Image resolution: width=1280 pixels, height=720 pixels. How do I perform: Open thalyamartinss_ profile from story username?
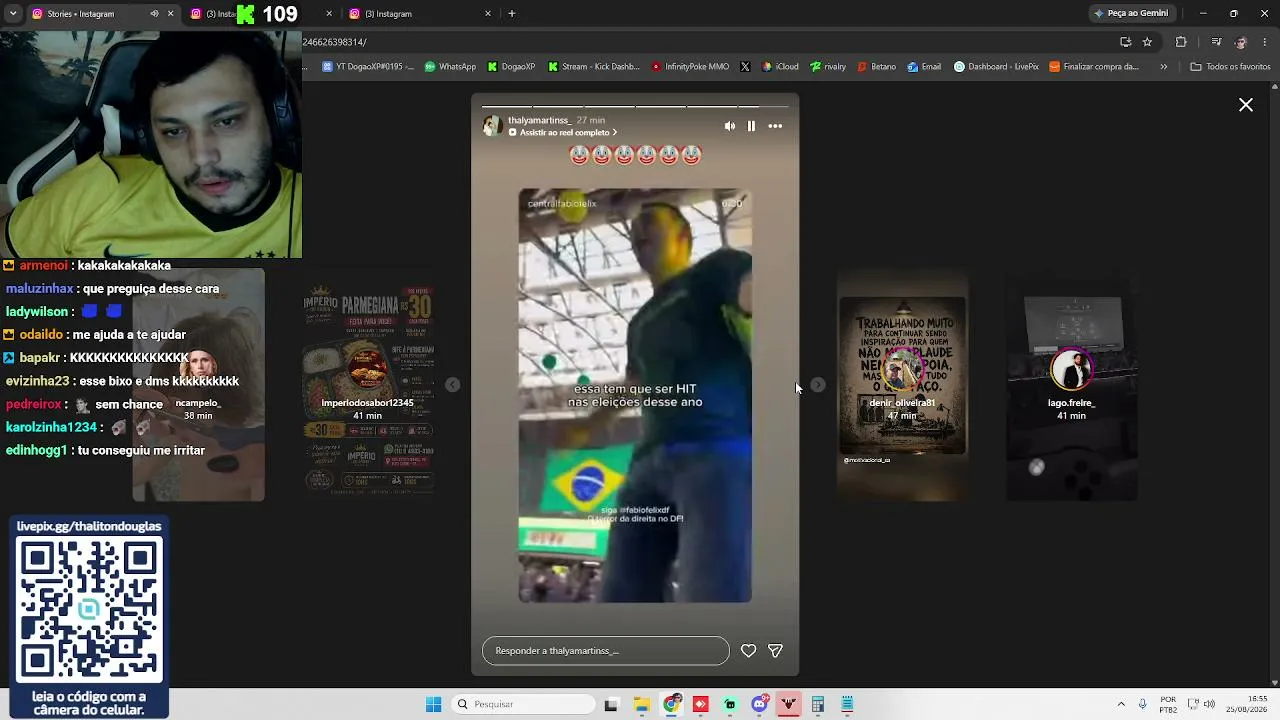click(x=539, y=120)
